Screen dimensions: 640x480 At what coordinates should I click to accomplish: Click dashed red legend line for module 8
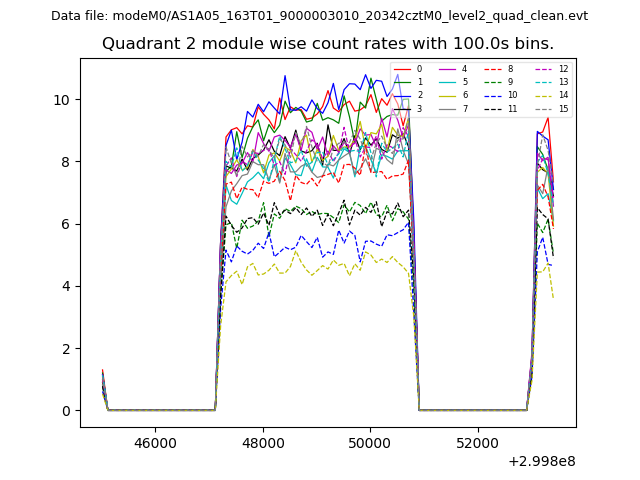(x=493, y=69)
